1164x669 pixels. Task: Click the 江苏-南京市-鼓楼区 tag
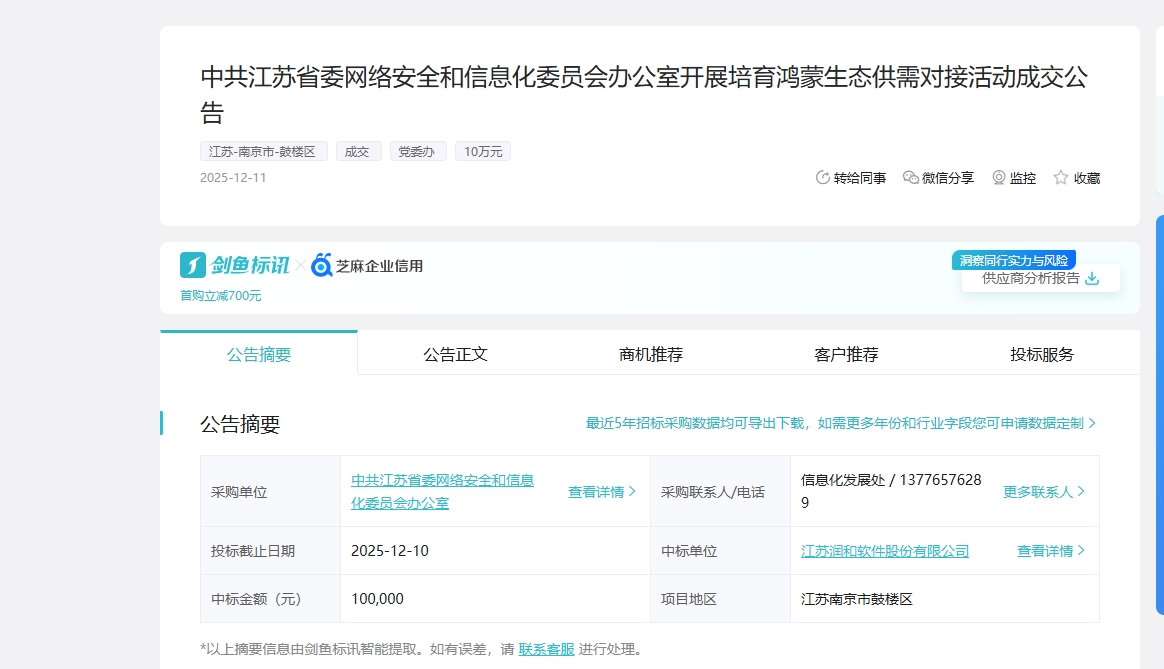263,151
